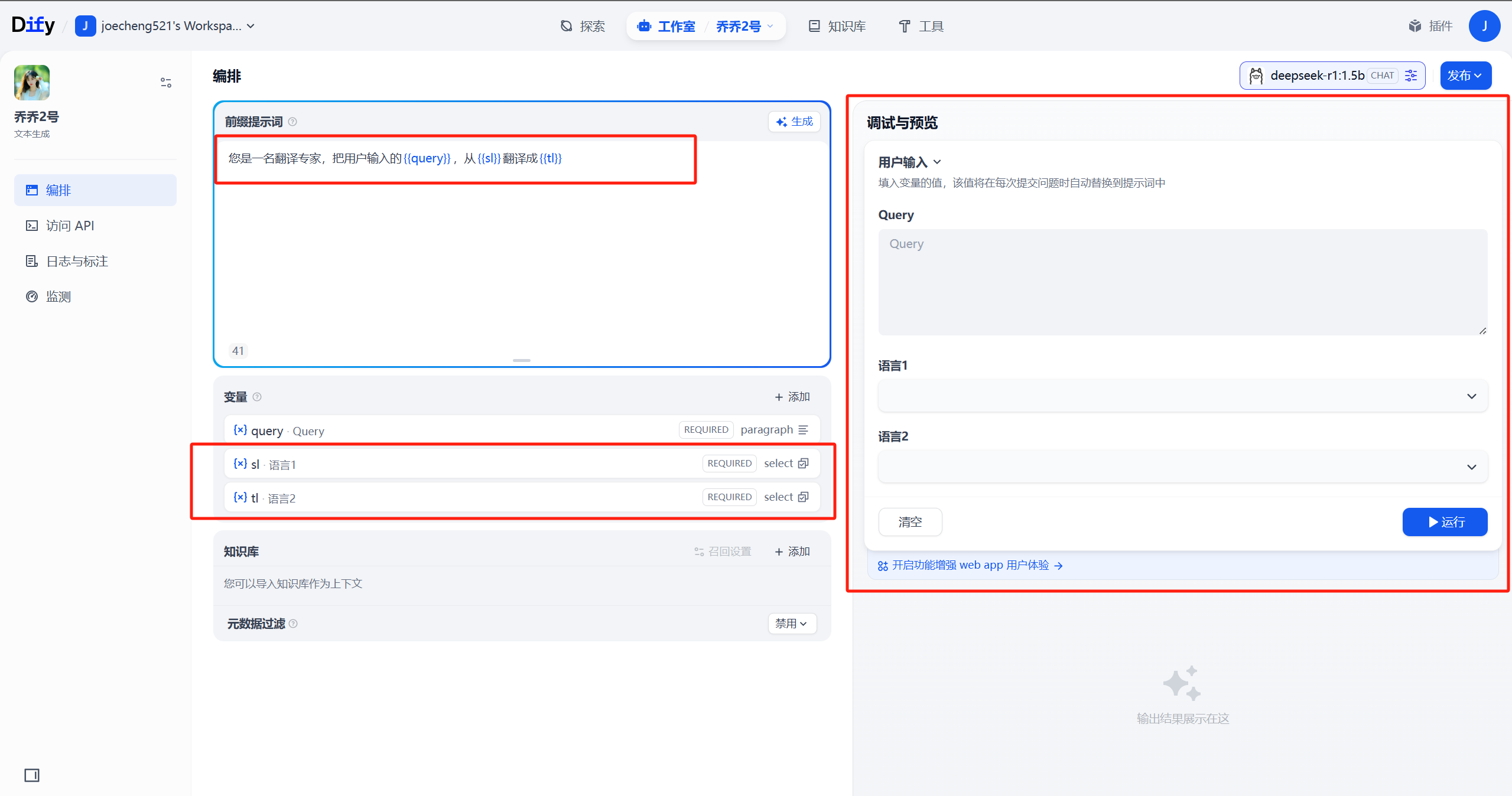Click help icon next to 前缀提示词
The image size is (1512, 796).
click(x=292, y=122)
